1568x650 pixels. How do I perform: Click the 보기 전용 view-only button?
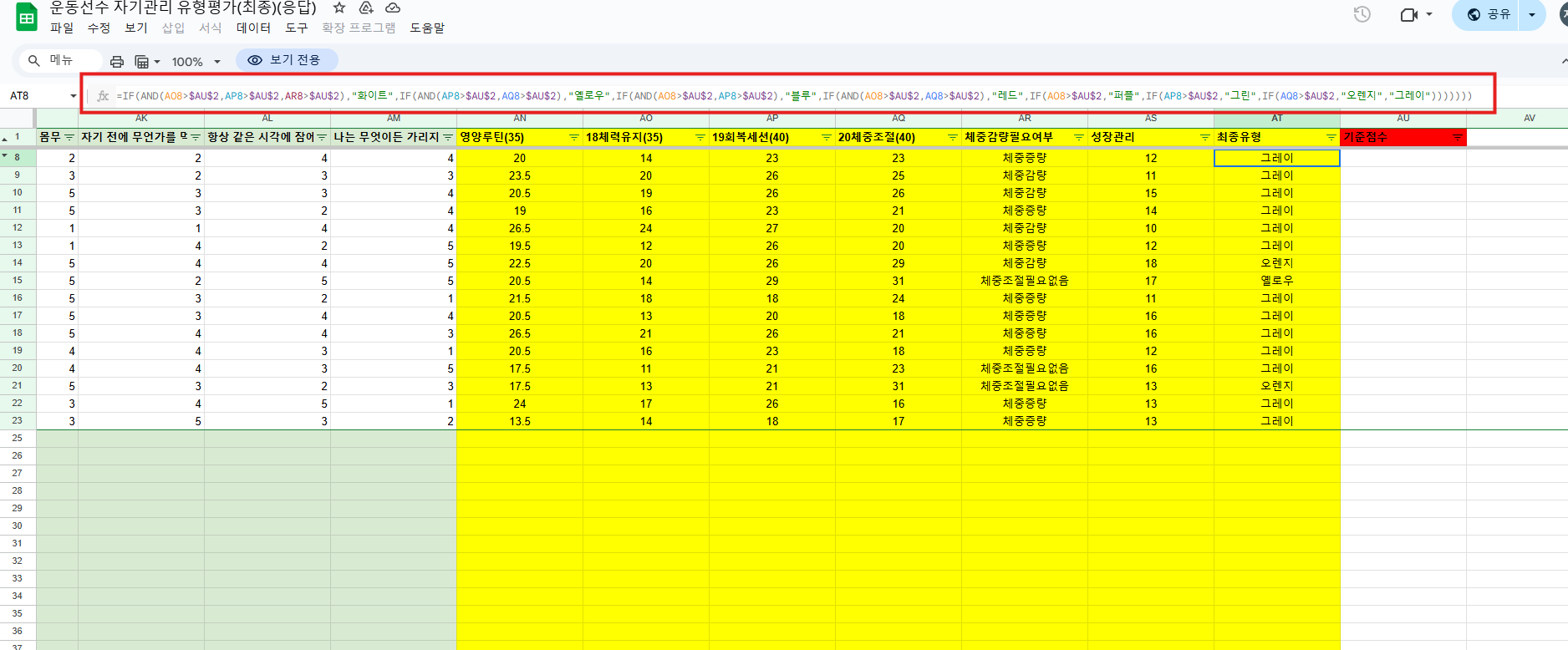pyautogui.click(x=286, y=60)
